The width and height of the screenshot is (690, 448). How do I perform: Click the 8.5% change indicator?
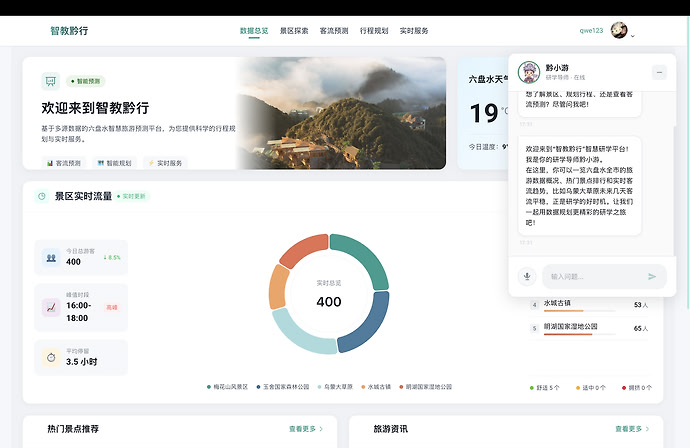pos(112,257)
